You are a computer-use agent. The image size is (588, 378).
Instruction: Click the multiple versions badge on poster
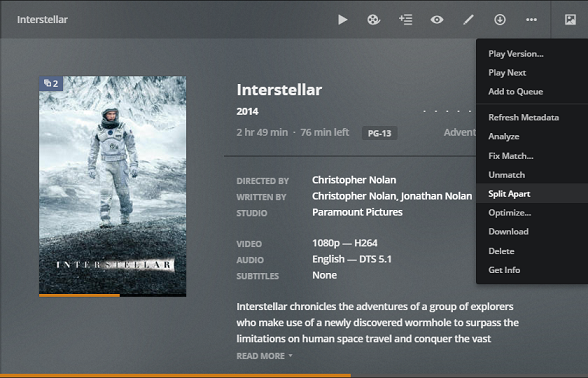51,83
